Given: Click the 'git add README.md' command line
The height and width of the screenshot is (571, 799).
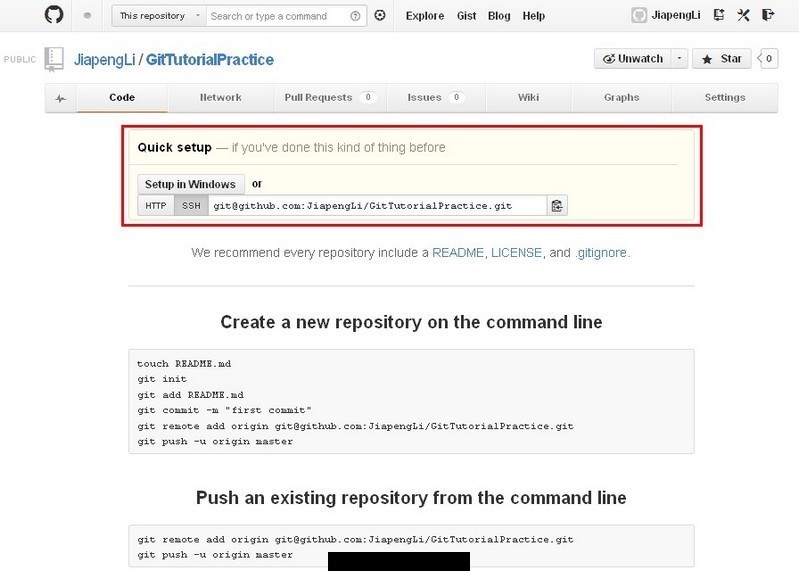Looking at the screenshot, I should tap(190, 395).
